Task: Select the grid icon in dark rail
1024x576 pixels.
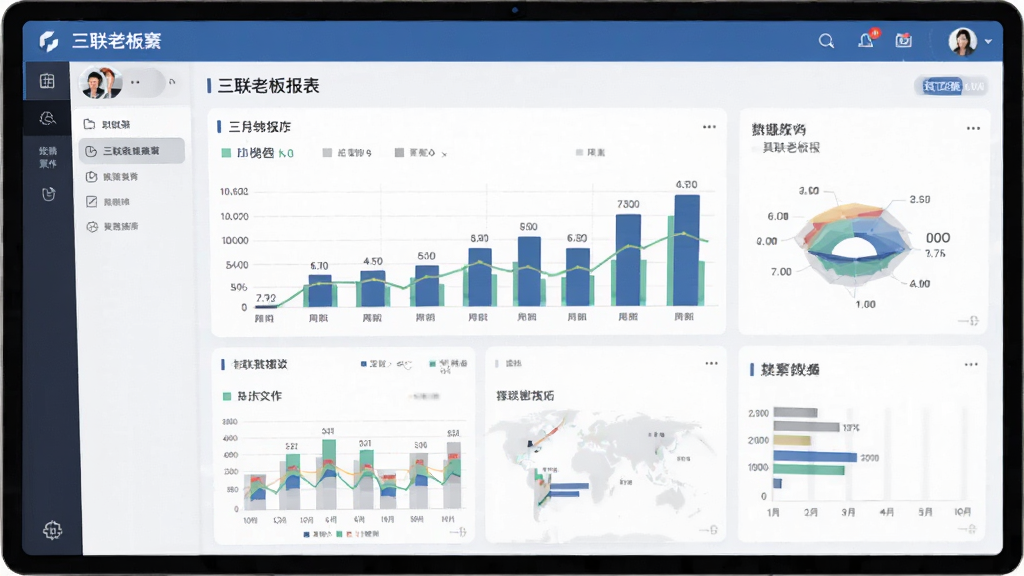Action: click(47, 81)
